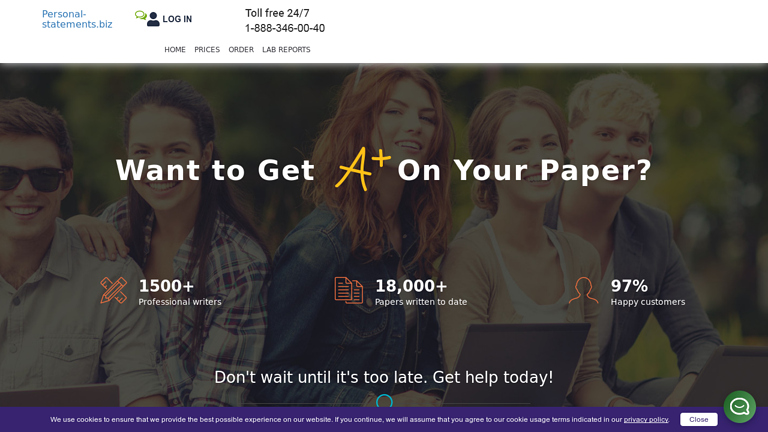Click the orange documents icon
The image size is (768, 432).
[x=349, y=290]
